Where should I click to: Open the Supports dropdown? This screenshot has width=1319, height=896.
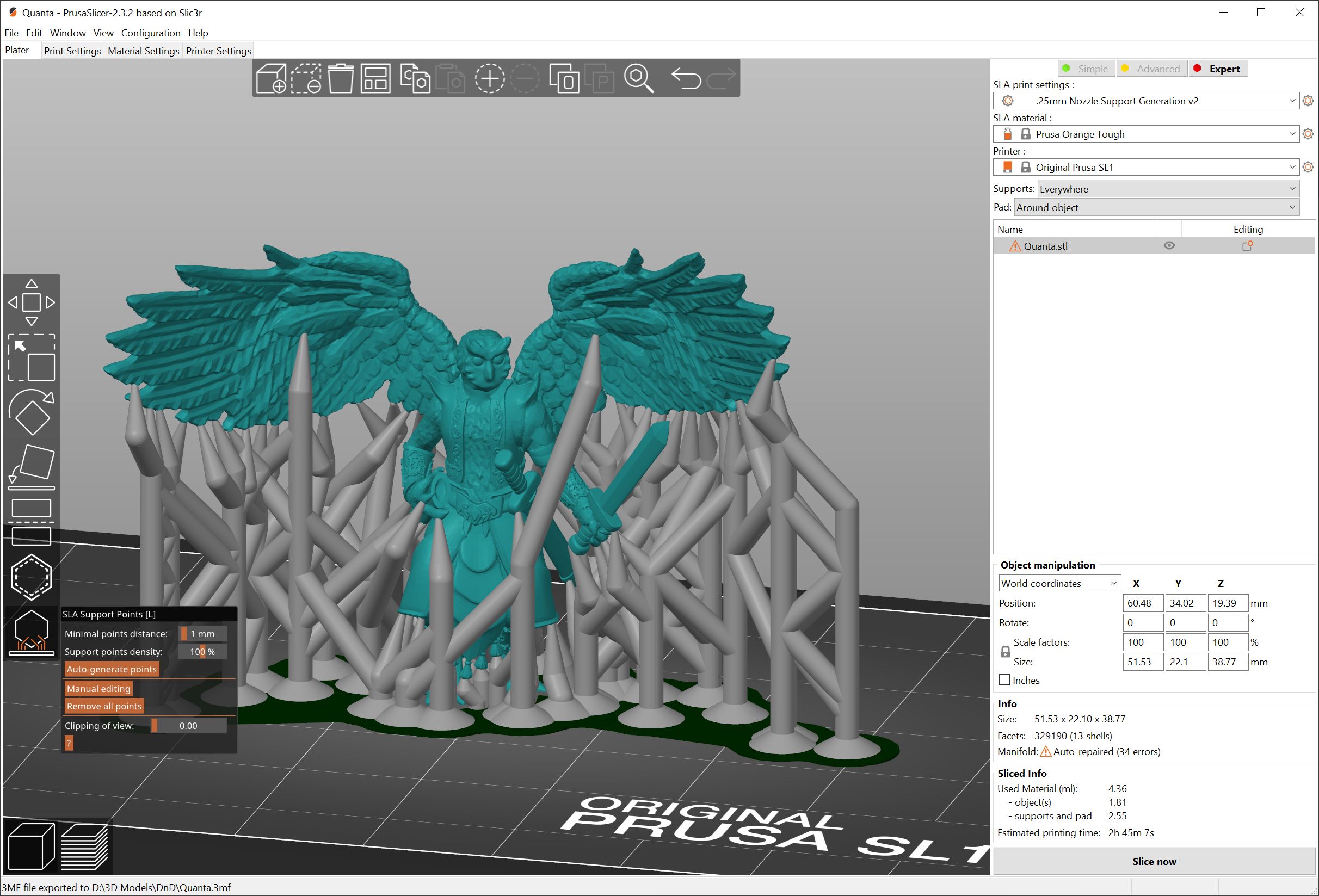pos(1168,189)
